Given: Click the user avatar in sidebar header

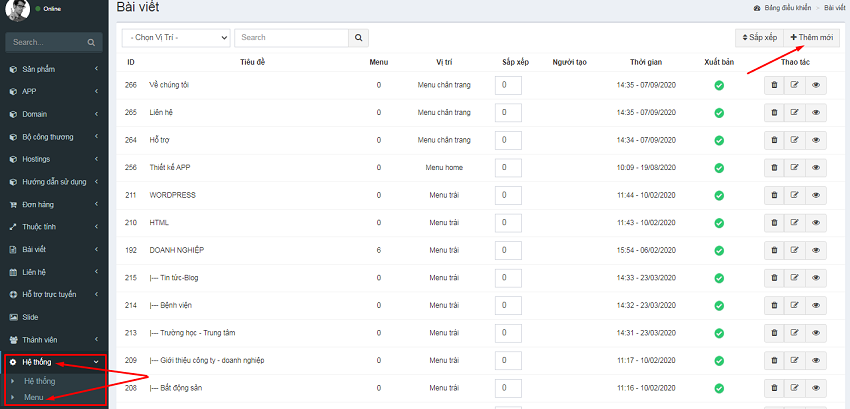Looking at the screenshot, I should [18, 11].
